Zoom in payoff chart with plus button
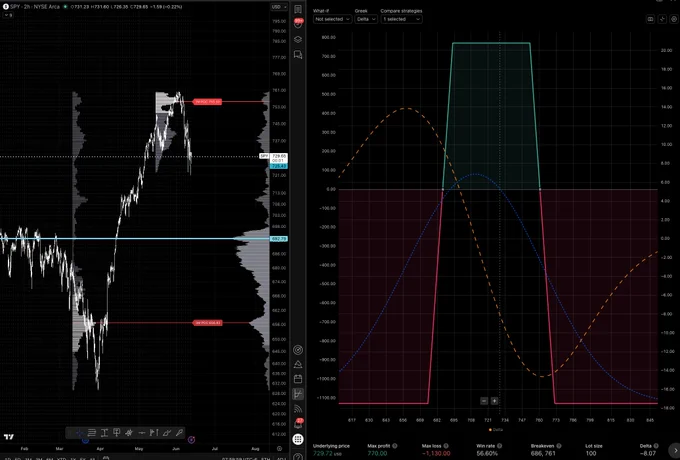This screenshot has height=460, width=680. tap(494, 401)
